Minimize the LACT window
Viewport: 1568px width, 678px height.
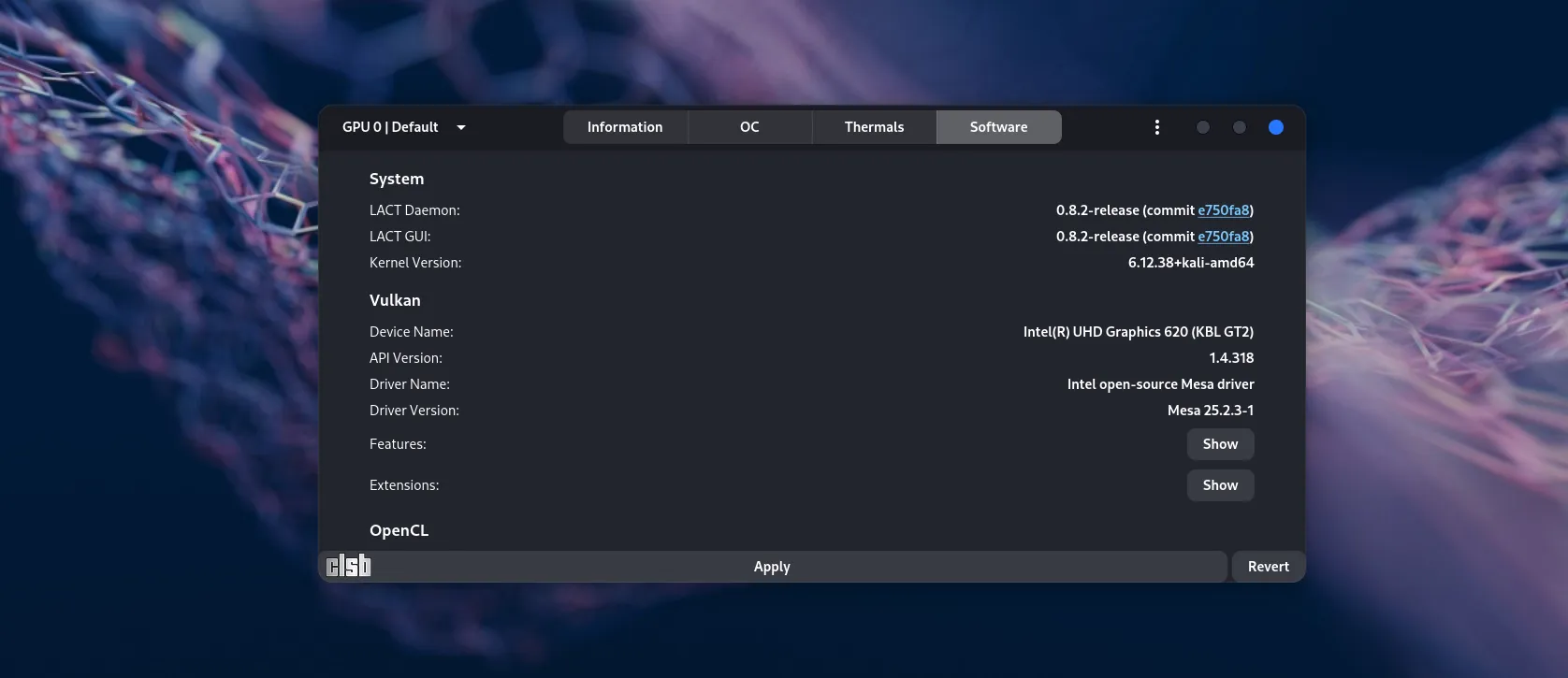pos(1203,127)
